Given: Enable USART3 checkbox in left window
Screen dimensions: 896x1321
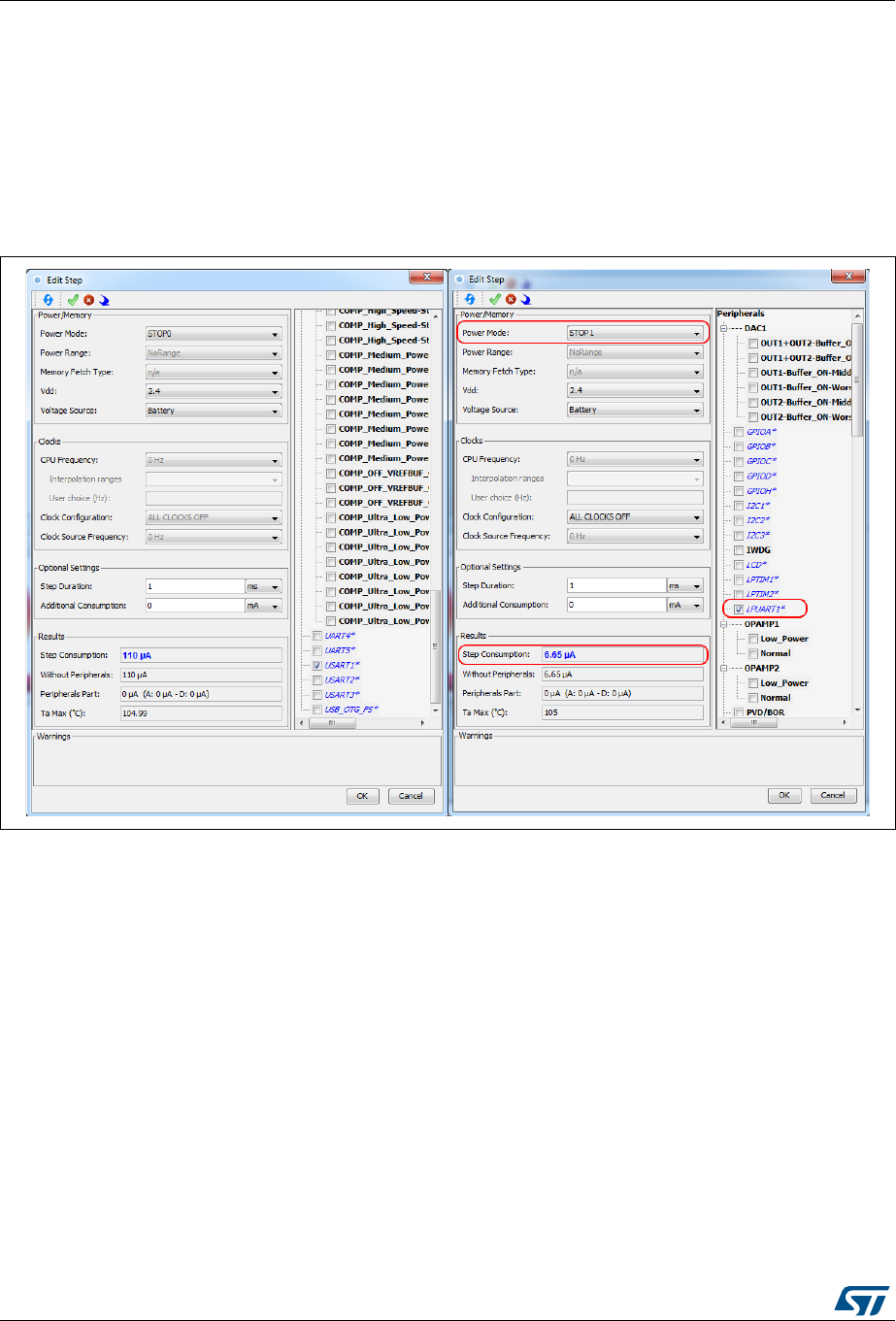Looking at the screenshot, I should pyautogui.click(x=317, y=695).
